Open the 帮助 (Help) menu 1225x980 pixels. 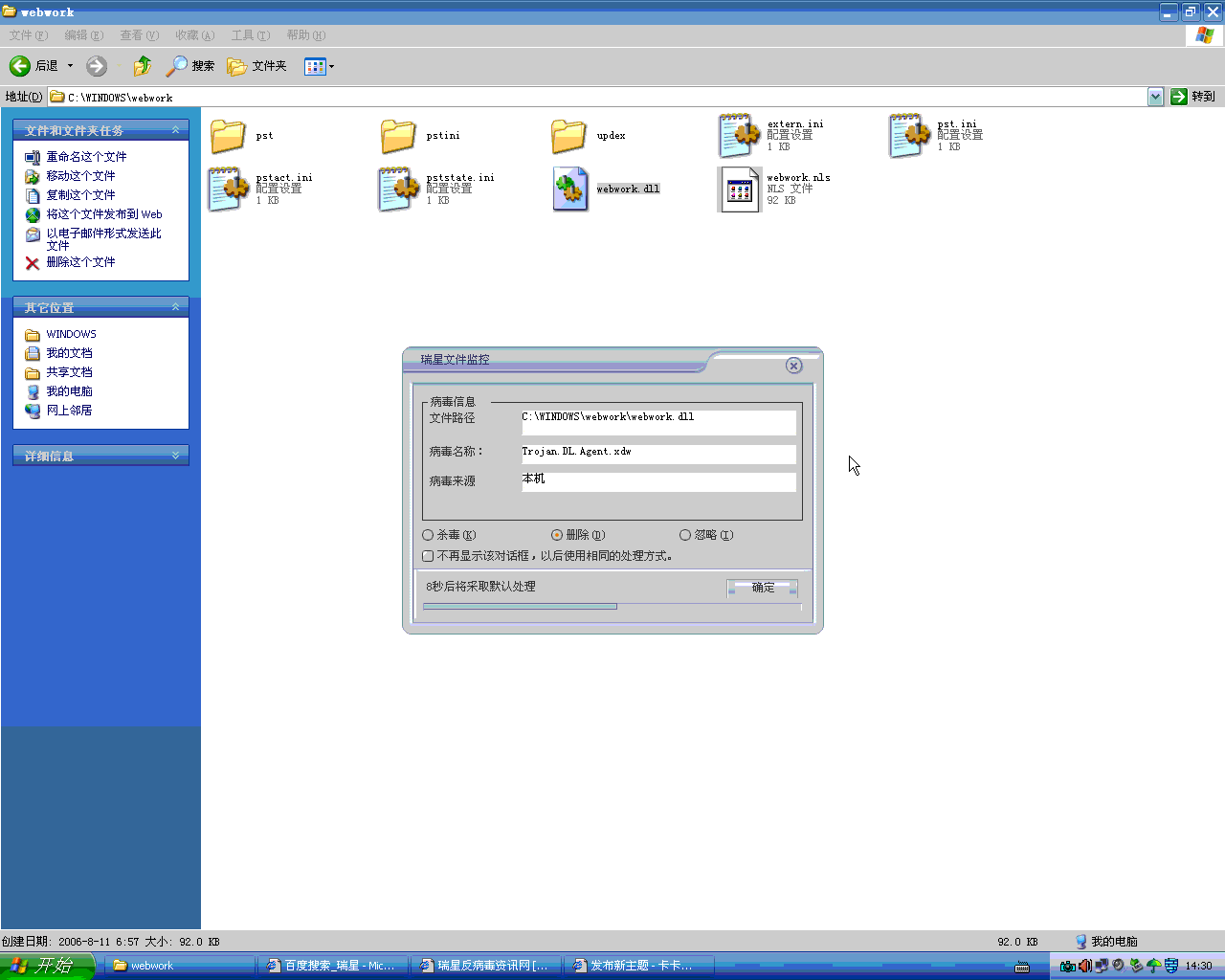[305, 35]
